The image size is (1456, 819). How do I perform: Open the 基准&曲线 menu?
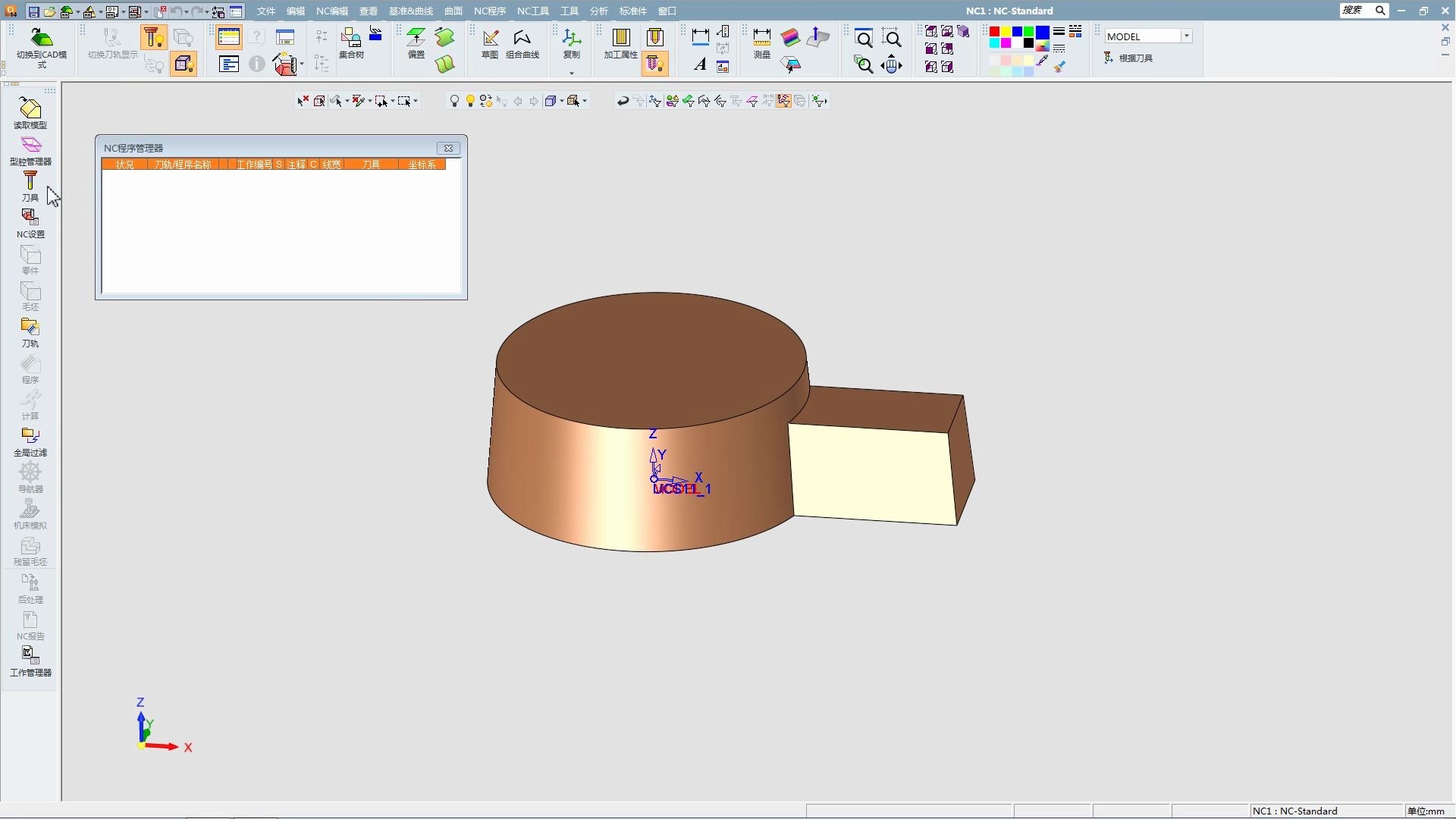coord(410,11)
